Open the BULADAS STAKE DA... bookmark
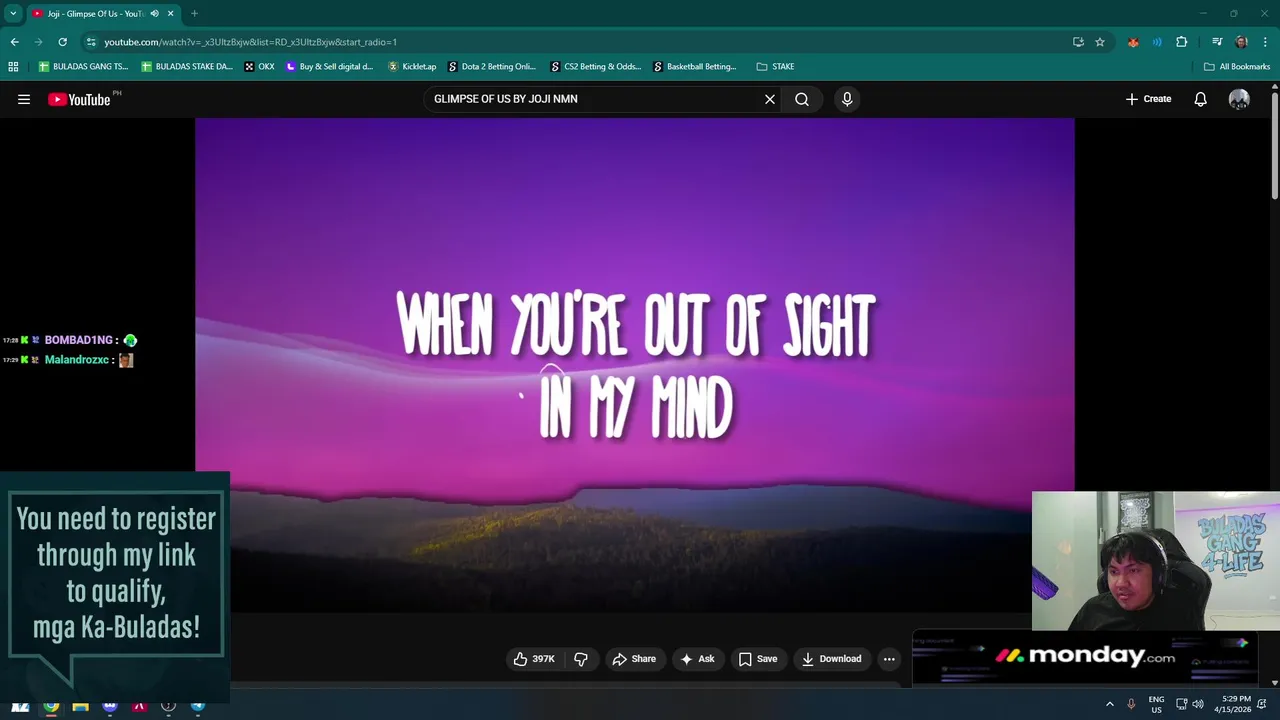Image resolution: width=1280 pixels, height=720 pixels. [x=187, y=67]
